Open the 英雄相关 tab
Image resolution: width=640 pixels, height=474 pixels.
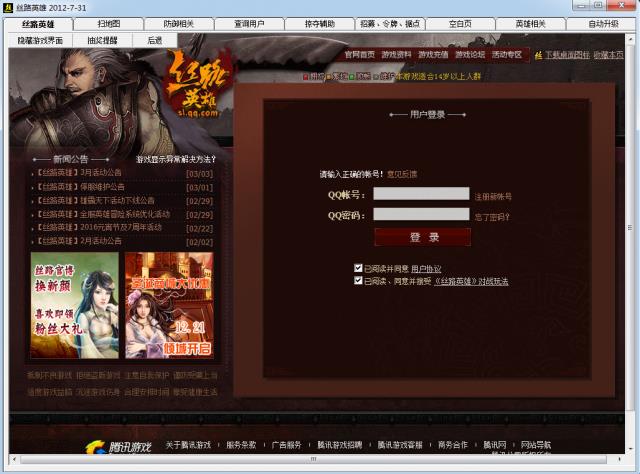[531, 24]
